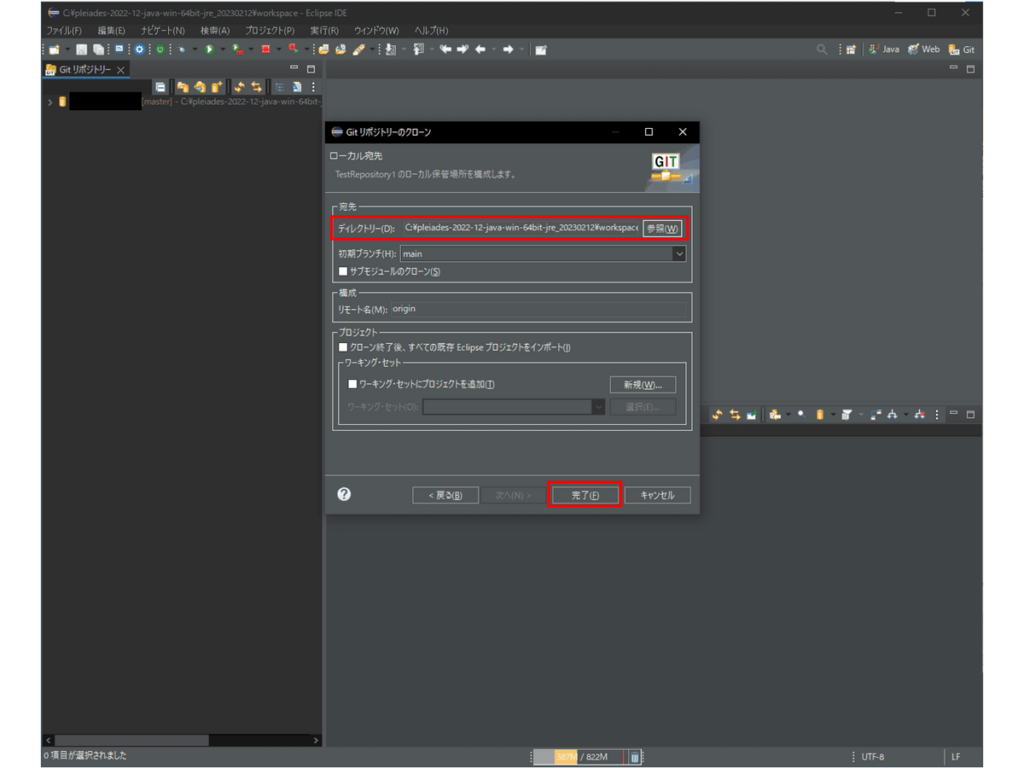Open the 編集(E) menu

pos(111,31)
